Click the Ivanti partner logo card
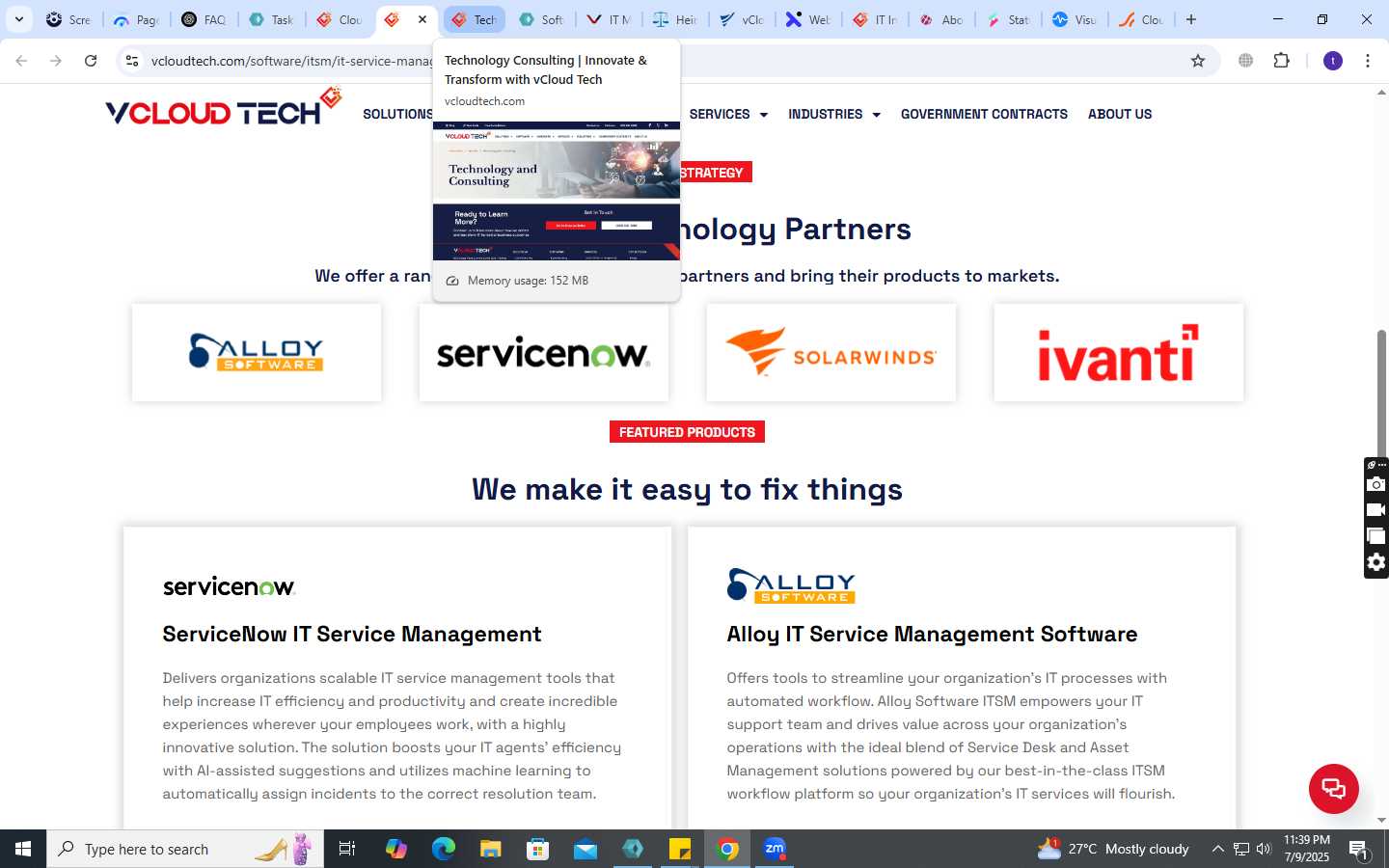Image resolution: width=1389 pixels, height=868 pixels. click(1119, 353)
